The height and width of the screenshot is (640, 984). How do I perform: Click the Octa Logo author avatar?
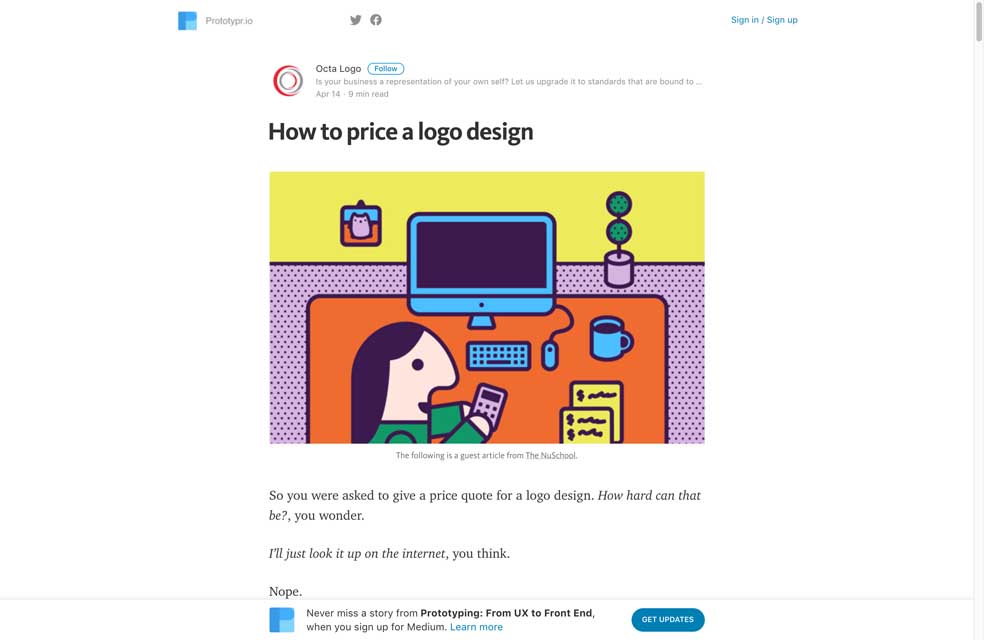click(288, 81)
